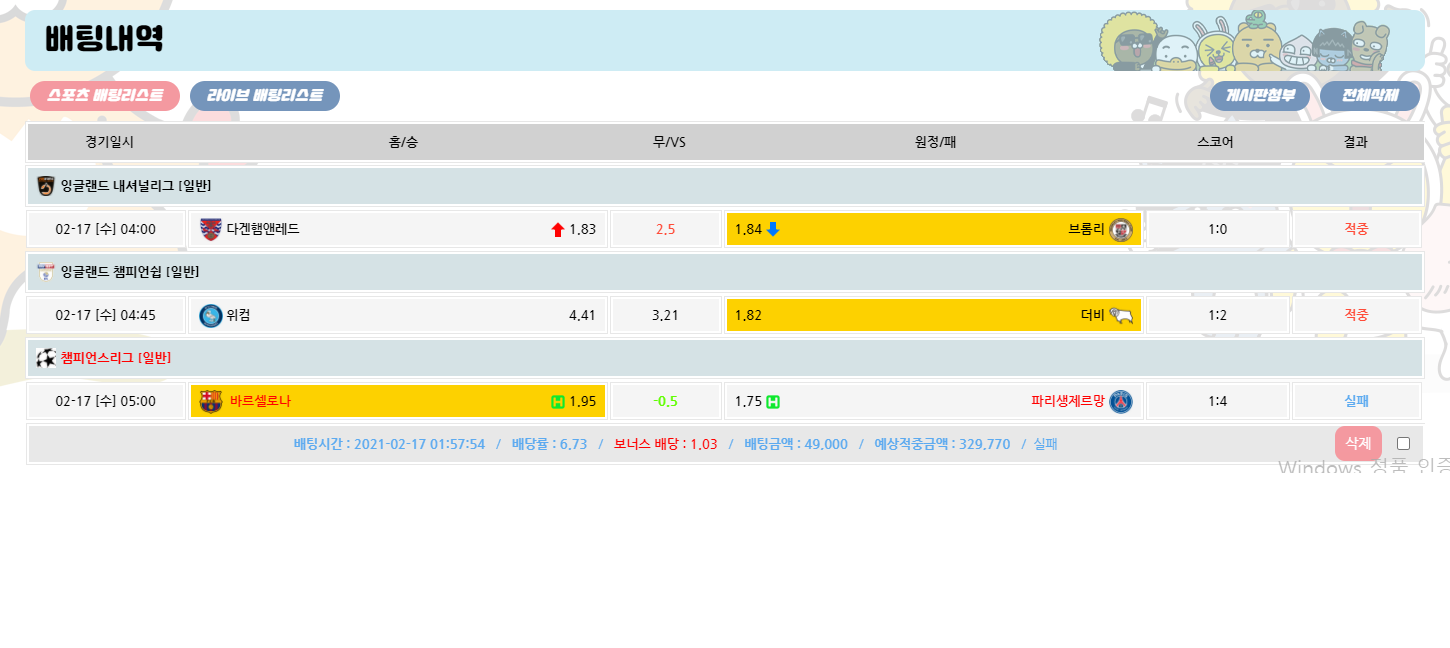This screenshot has height=648, width=1450.
Task: Click the England National League badge icon
Action: click(x=46, y=186)
